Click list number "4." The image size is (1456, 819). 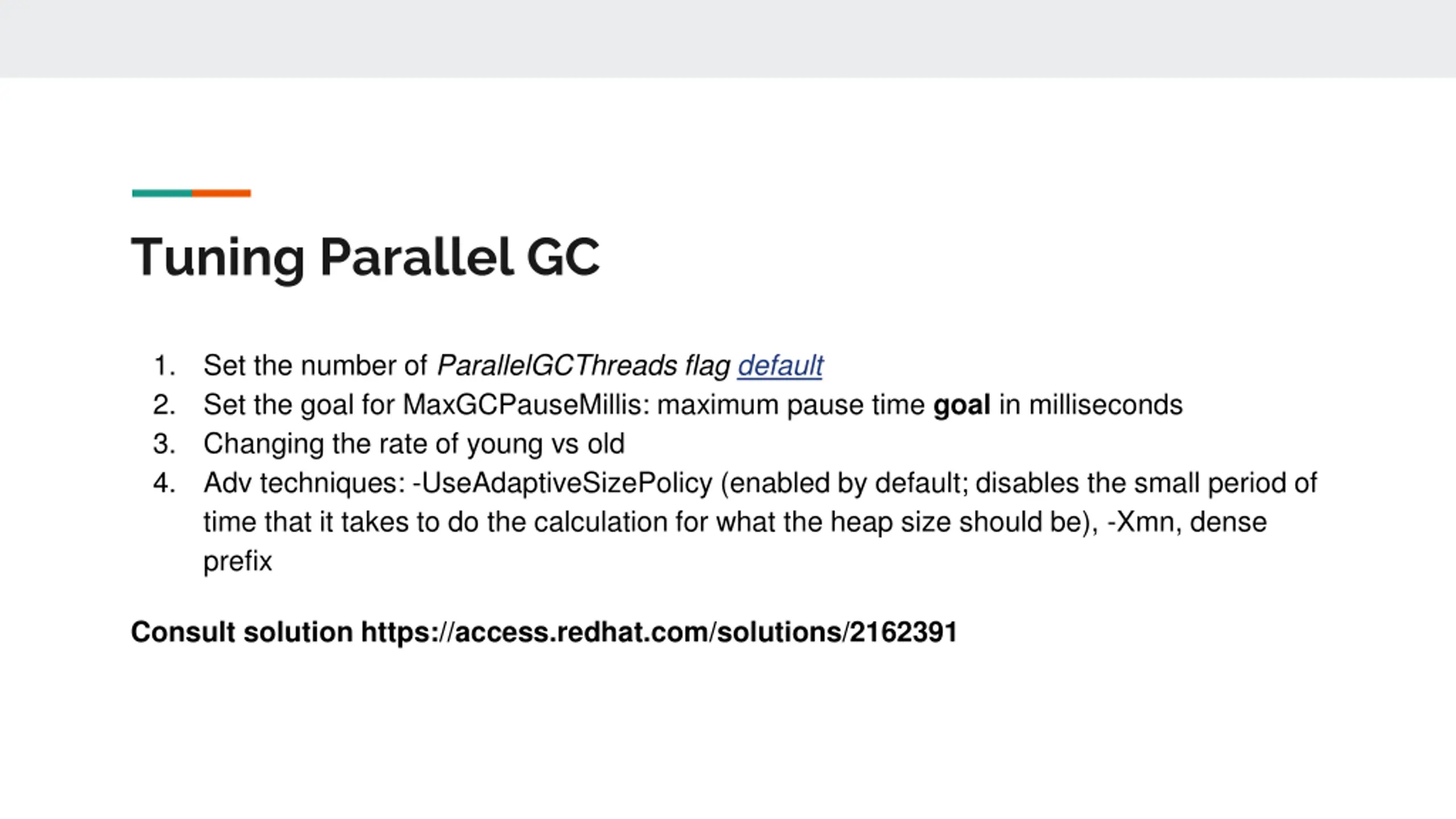pos(164,483)
